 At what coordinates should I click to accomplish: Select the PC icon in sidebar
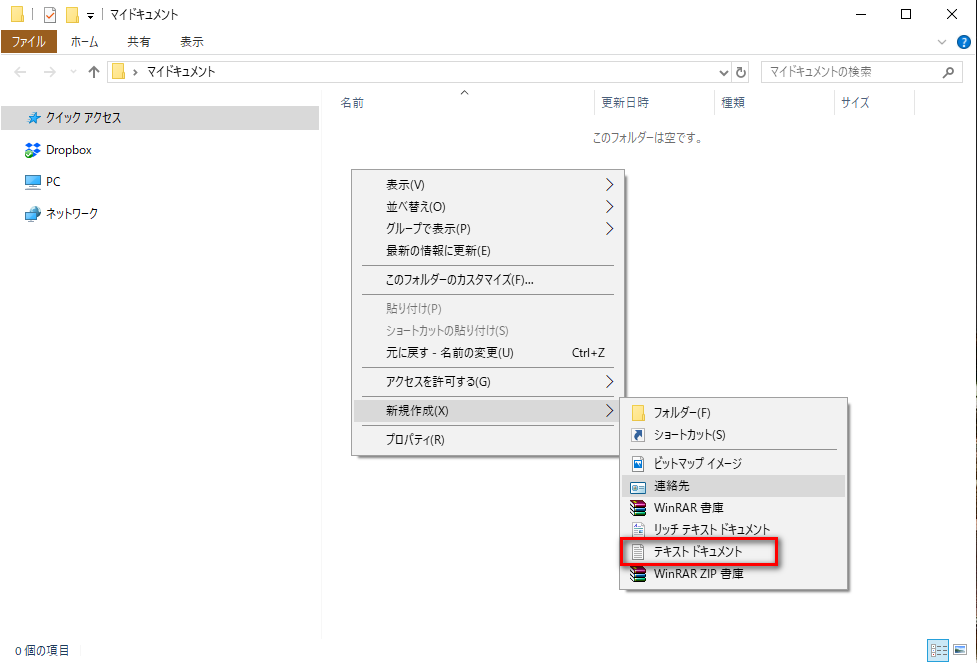coord(32,182)
